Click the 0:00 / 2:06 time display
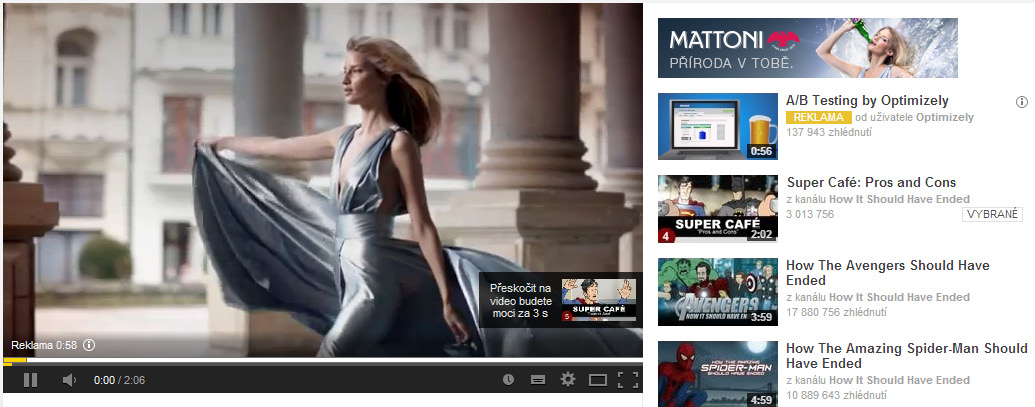Image resolution: width=1035 pixels, height=407 pixels. 119,380
